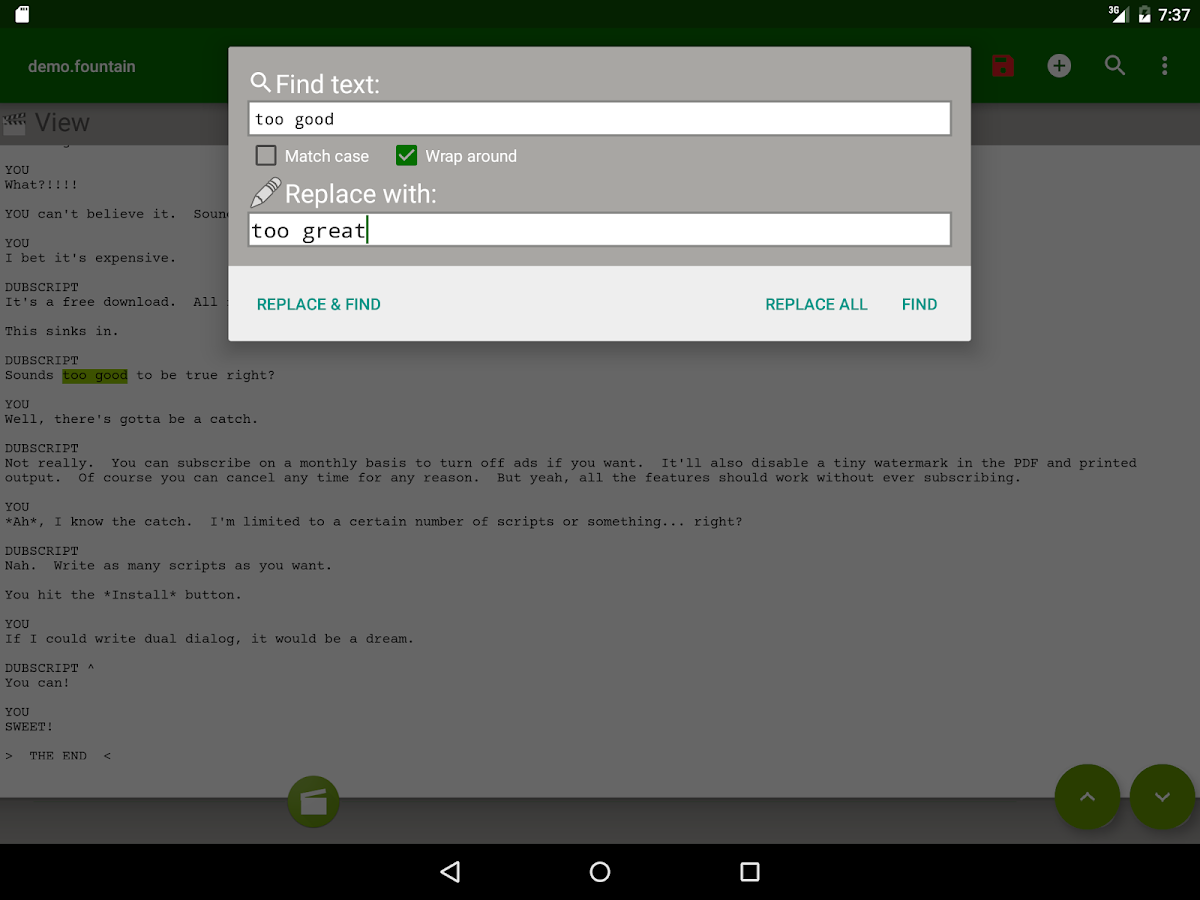This screenshot has width=1200, height=900.
Task: Click the clapperboard View icon
Action: click(x=14, y=123)
